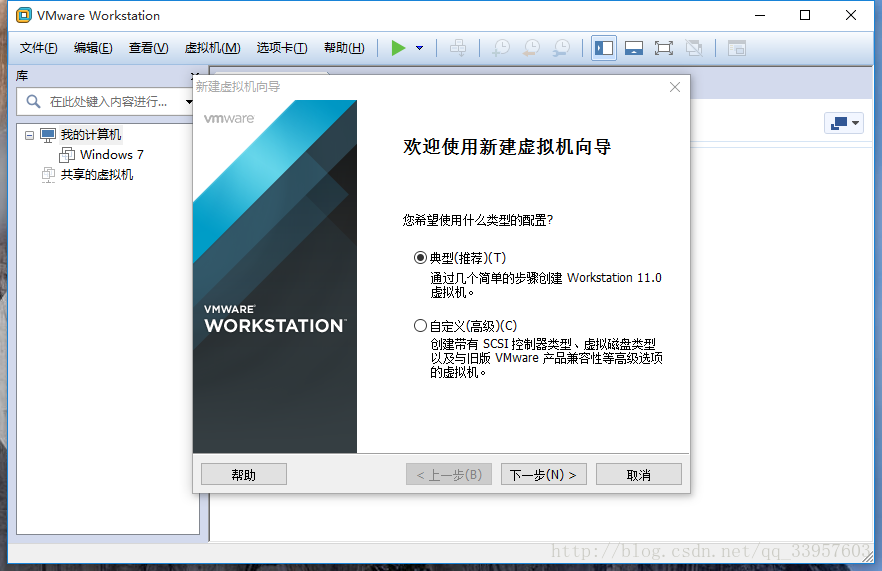Minimize the VMware Workstation window

click(760, 15)
